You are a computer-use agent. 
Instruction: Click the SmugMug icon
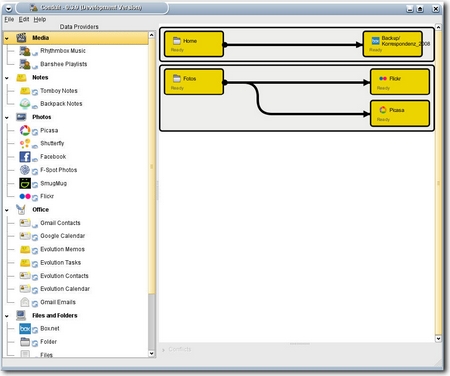coord(25,183)
